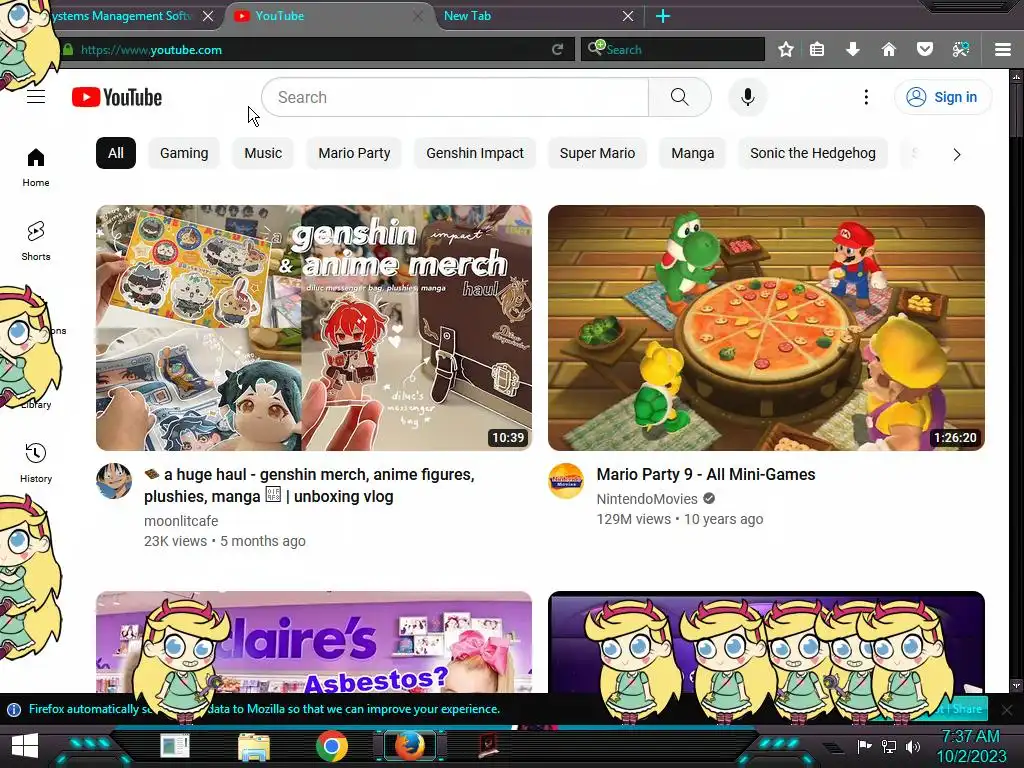
Task: Visit the moonlitcafe channel link
Action: (181, 521)
